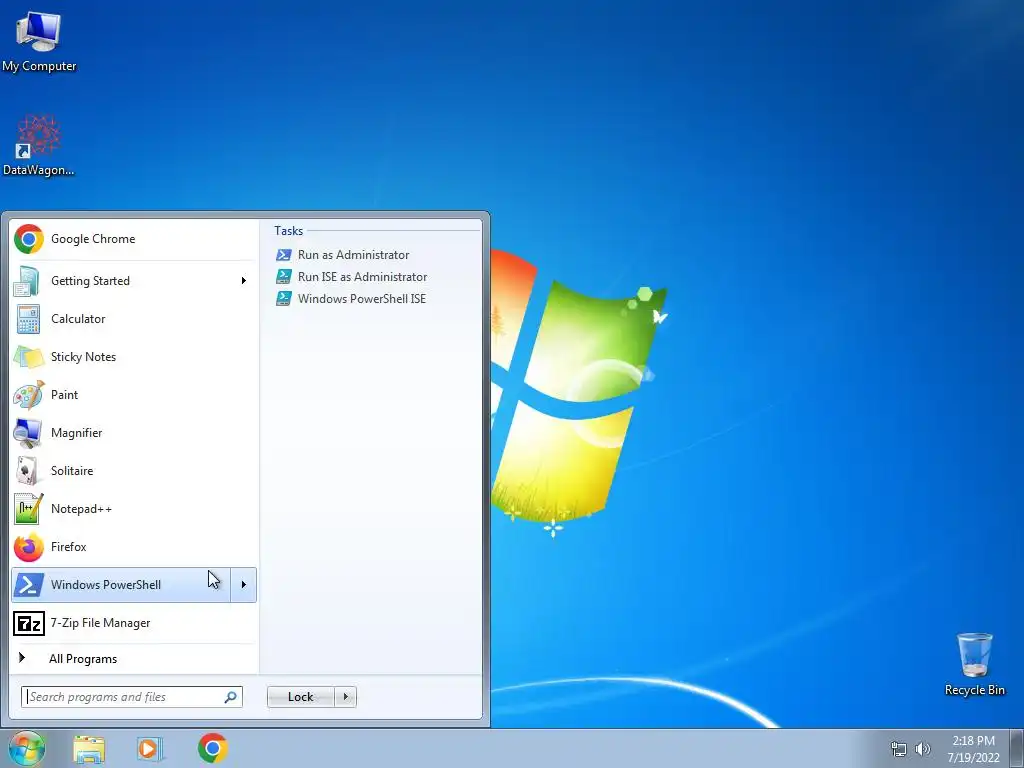Click the Tasks heading in jump list
Viewport: 1024px width, 768px height.
[289, 231]
